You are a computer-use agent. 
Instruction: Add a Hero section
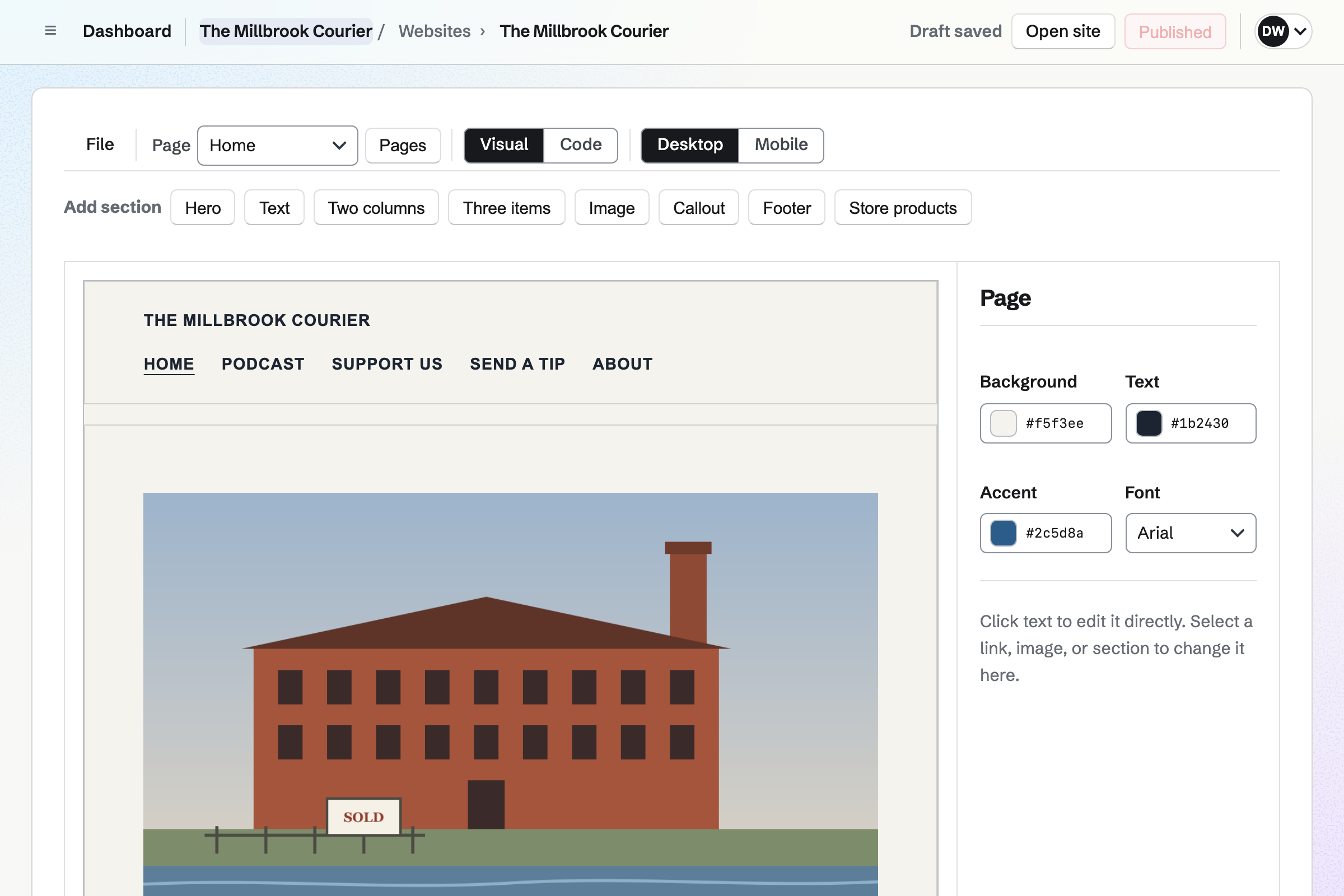pyautogui.click(x=203, y=207)
